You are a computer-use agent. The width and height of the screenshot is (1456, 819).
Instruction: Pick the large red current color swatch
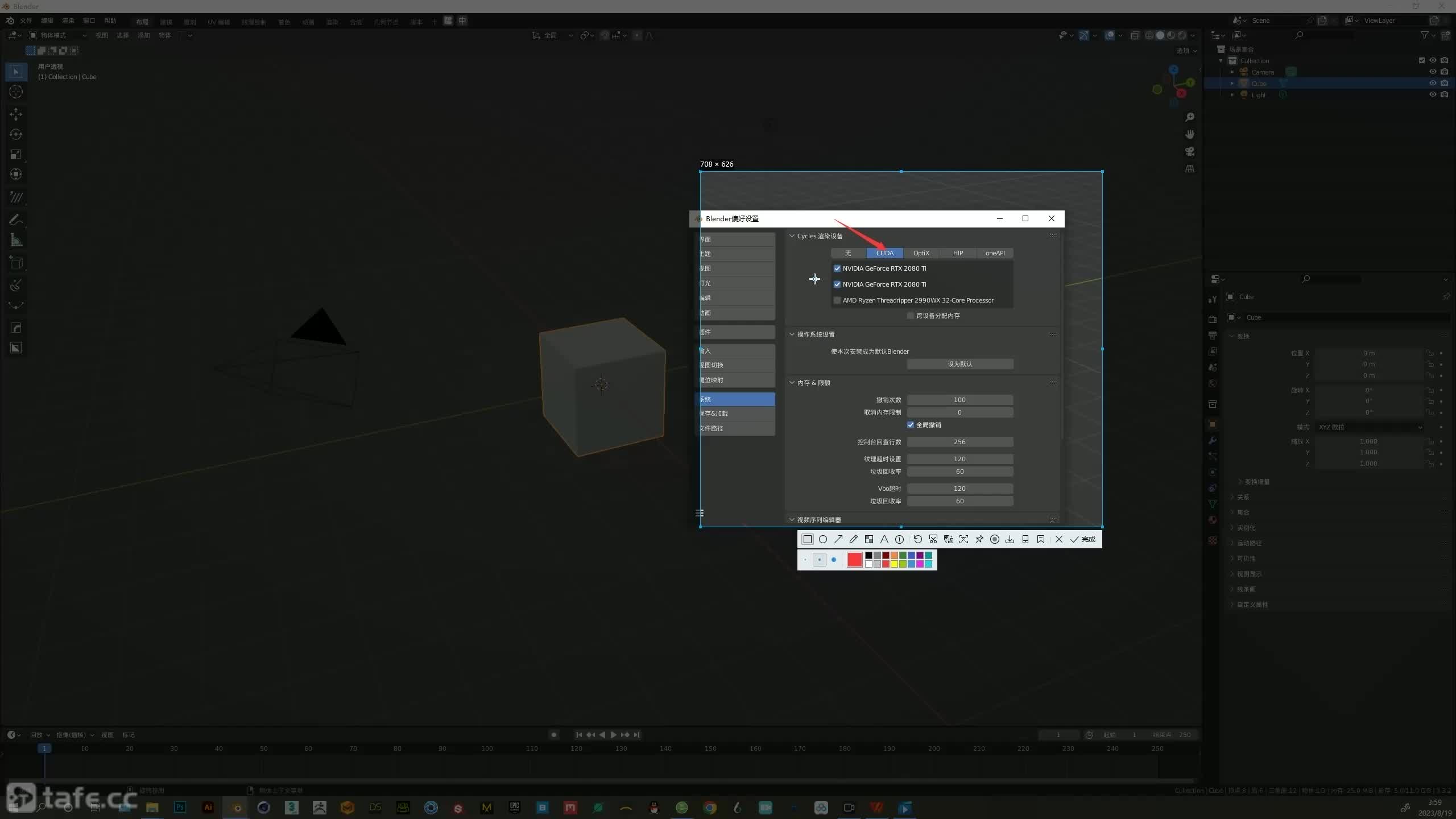point(854,560)
